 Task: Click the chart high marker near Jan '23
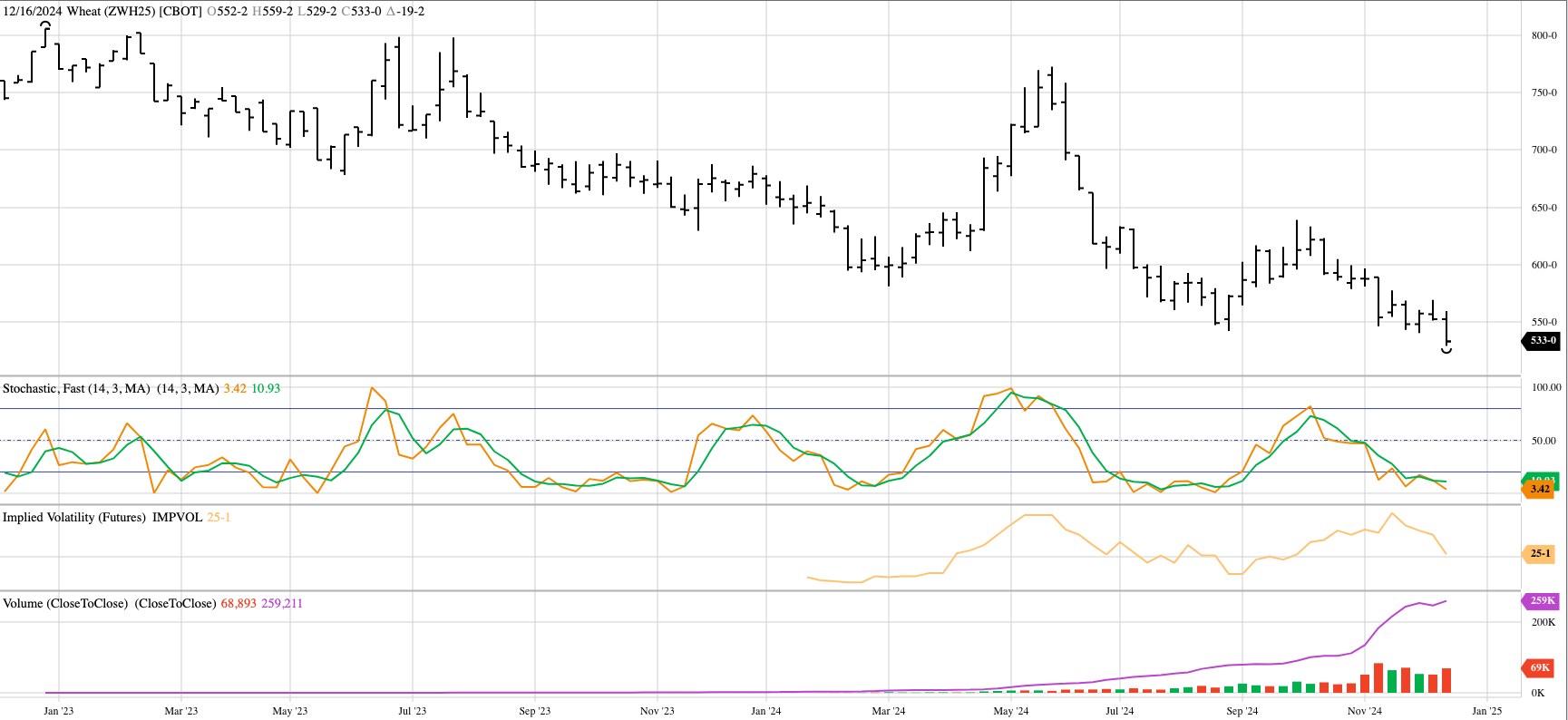pyautogui.click(x=45, y=25)
